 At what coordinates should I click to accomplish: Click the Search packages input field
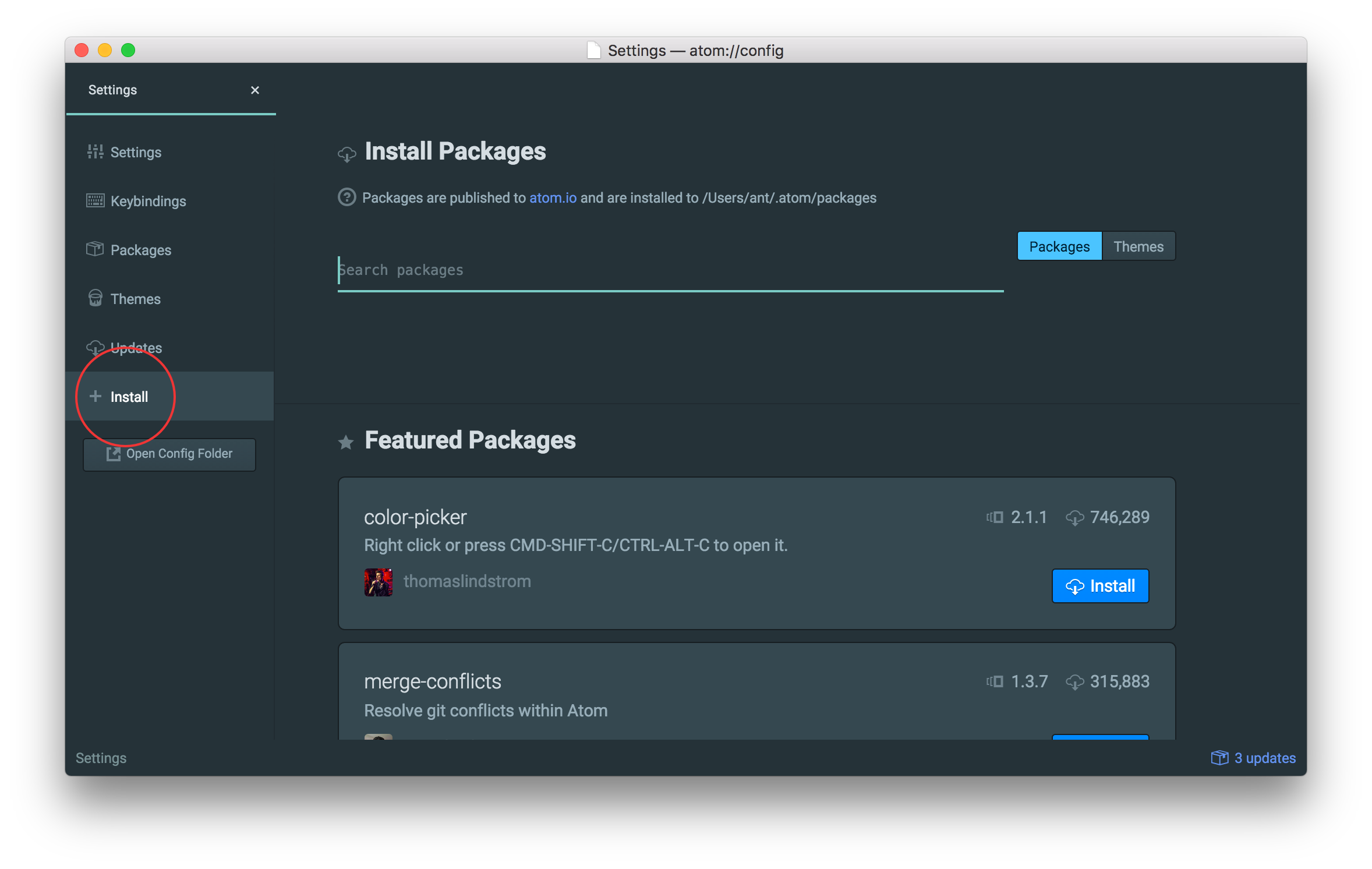[x=670, y=269]
